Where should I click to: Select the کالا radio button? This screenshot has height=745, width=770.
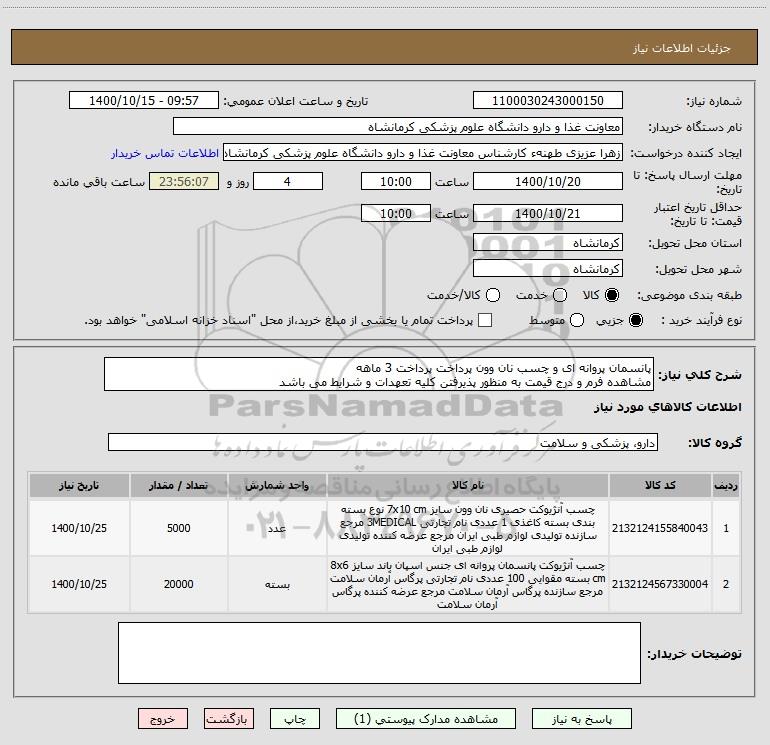point(612,295)
